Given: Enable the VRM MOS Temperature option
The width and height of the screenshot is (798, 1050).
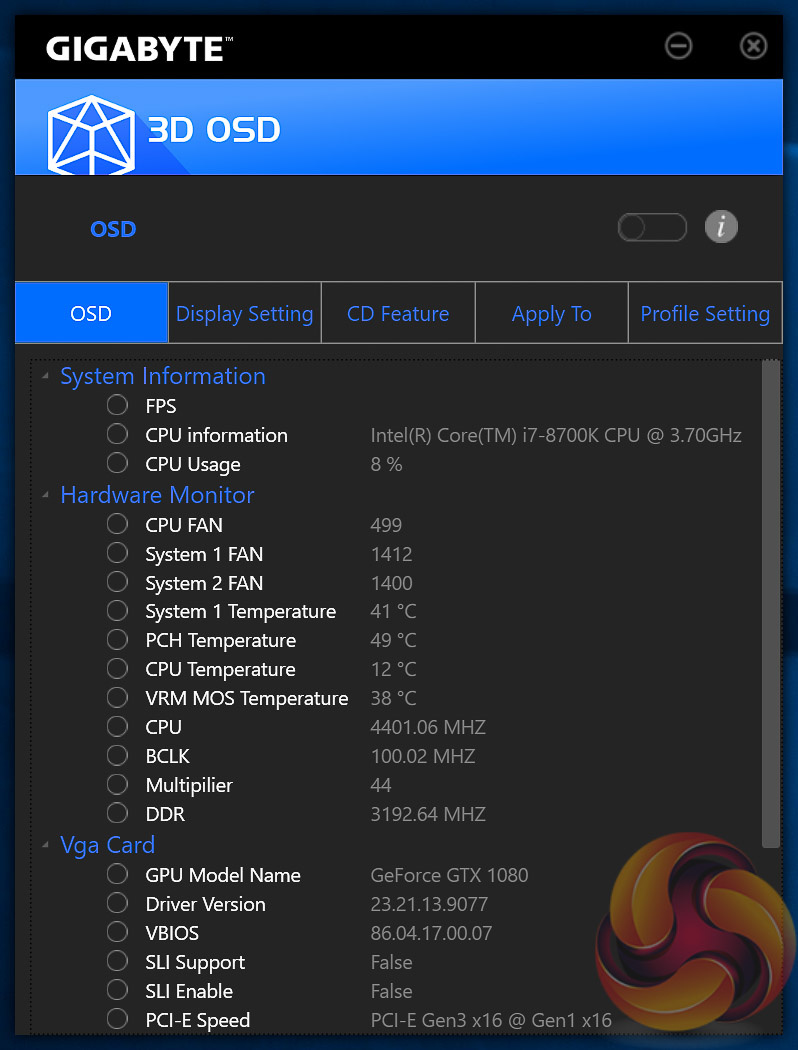Looking at the screenshot, I should [x=117, y=697].
